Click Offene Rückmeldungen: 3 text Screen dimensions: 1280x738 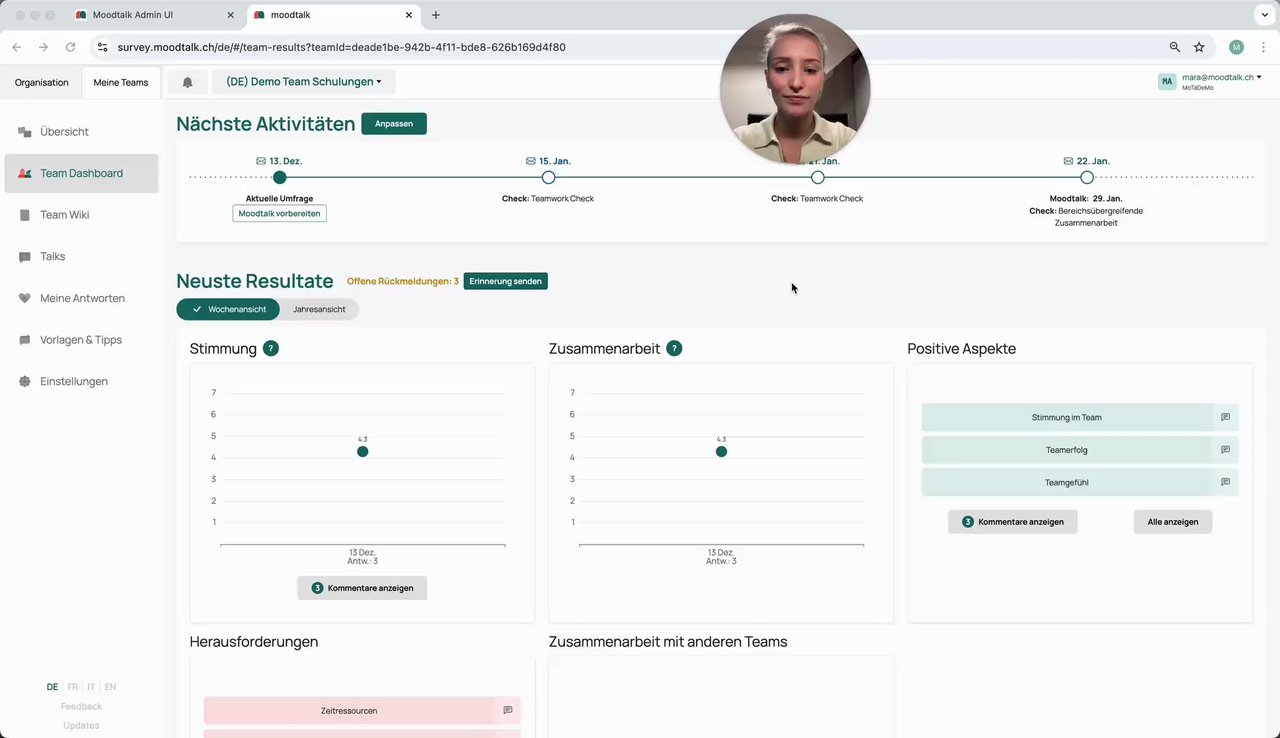[403, 282]
